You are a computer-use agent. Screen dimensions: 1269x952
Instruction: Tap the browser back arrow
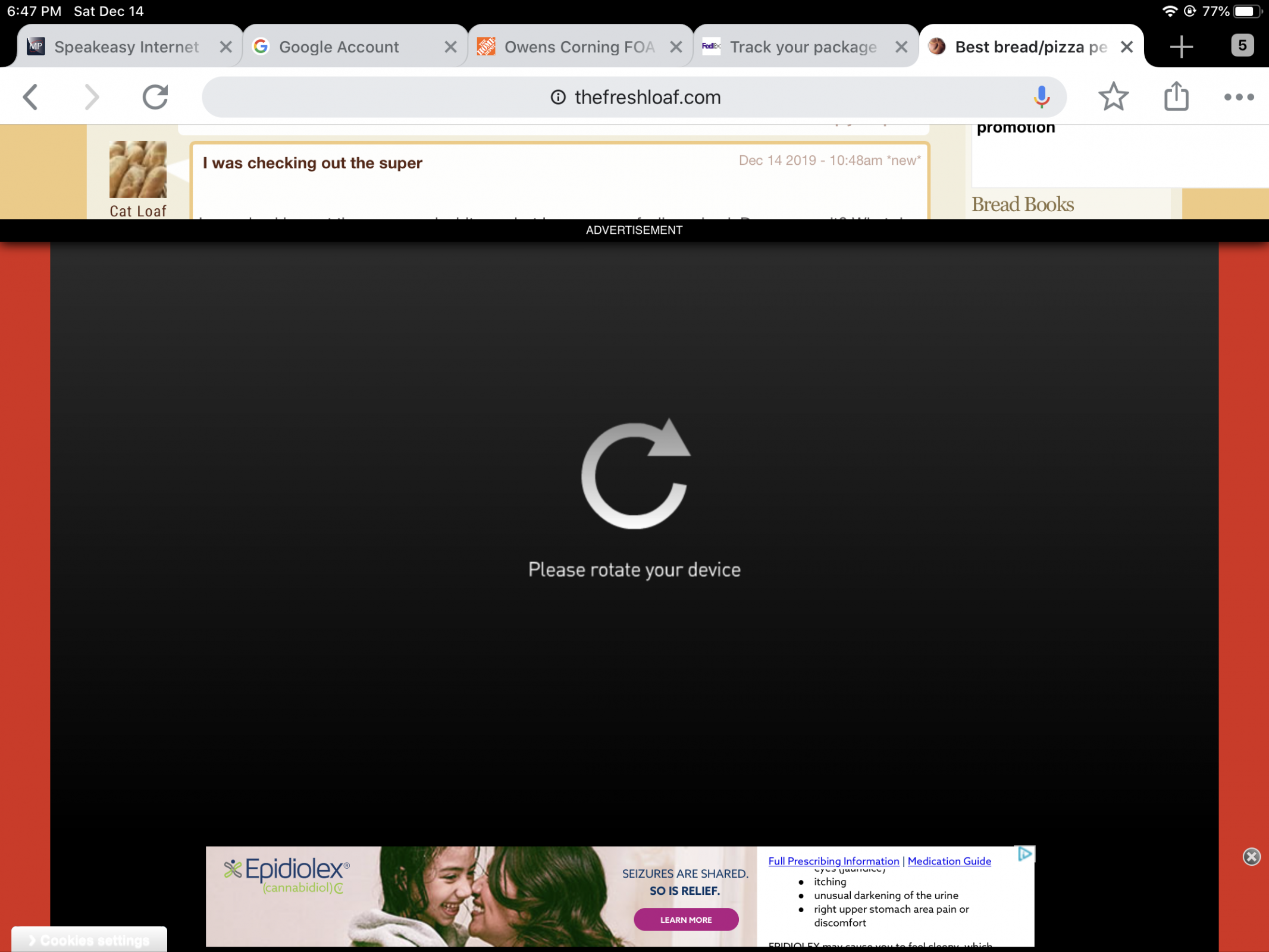[x=31, y=97]
